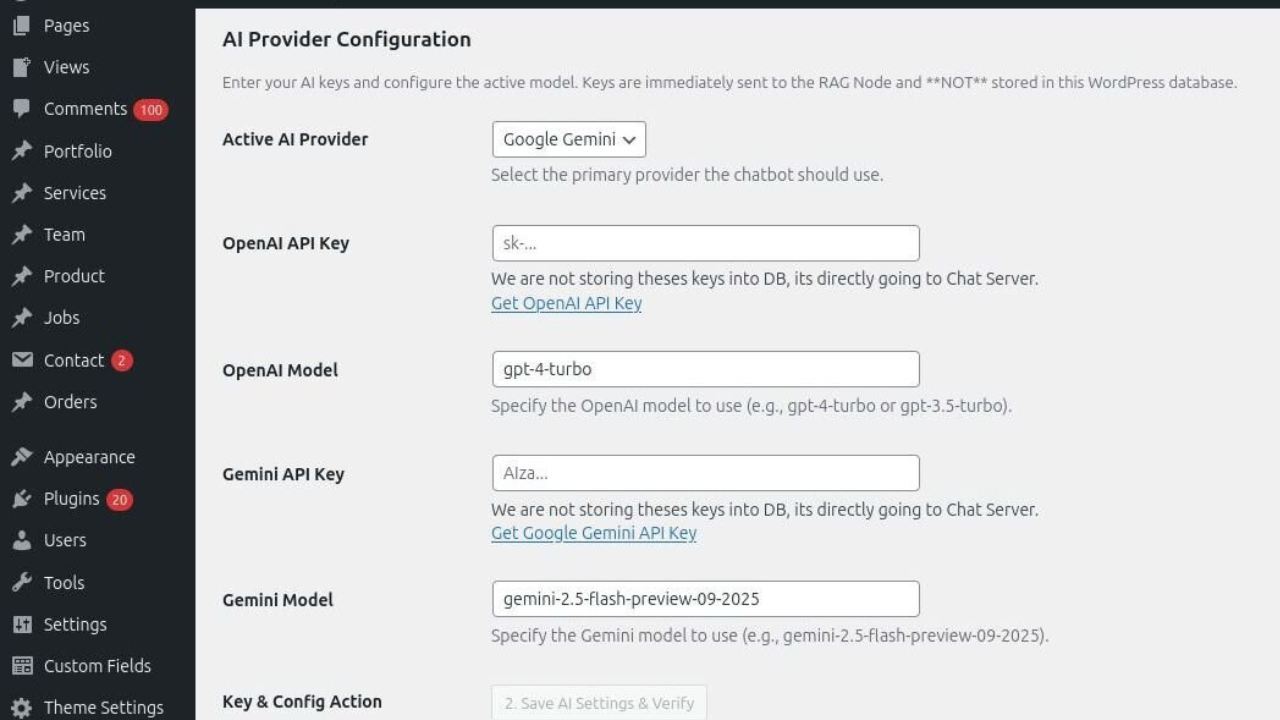Image resolution: width=1280 pixels, height=720 pixels.
Task: Focus the OpenAI API Key field
Action: coord(705,244)
